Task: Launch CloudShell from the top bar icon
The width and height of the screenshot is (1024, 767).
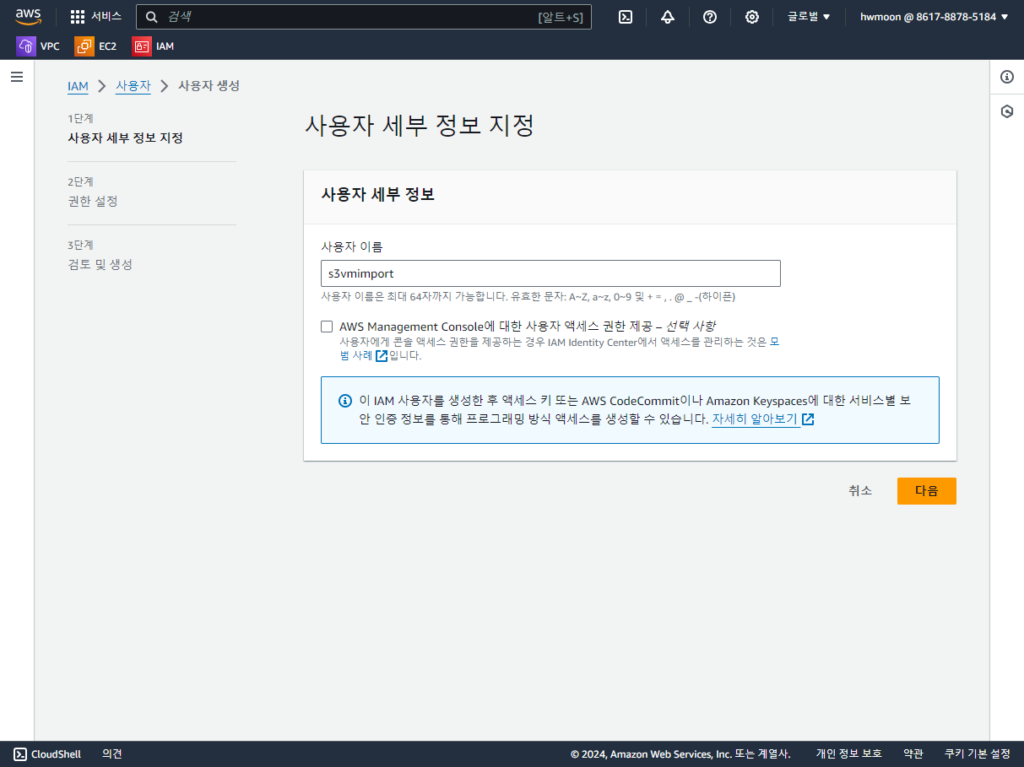Action: point(625,17)
